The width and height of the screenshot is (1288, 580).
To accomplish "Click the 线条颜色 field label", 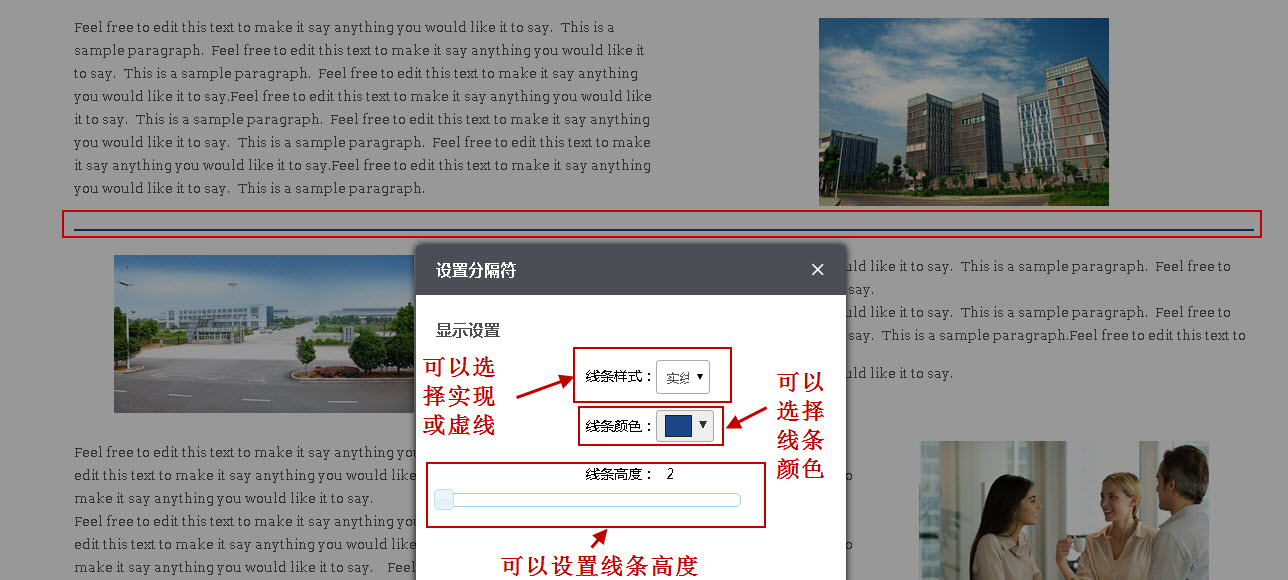I will pos(614,426).
